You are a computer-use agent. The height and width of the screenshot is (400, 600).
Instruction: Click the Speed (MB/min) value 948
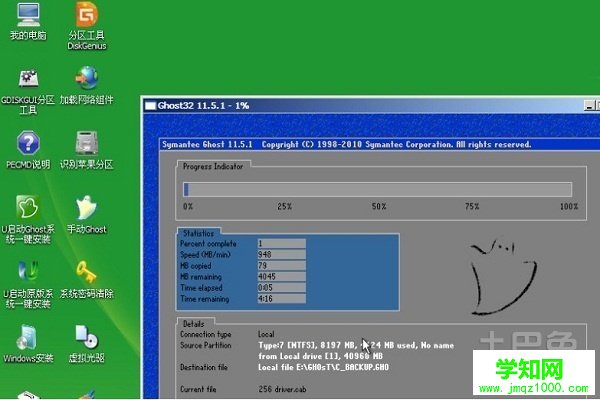pyautogui.click(x=282, y=255)
